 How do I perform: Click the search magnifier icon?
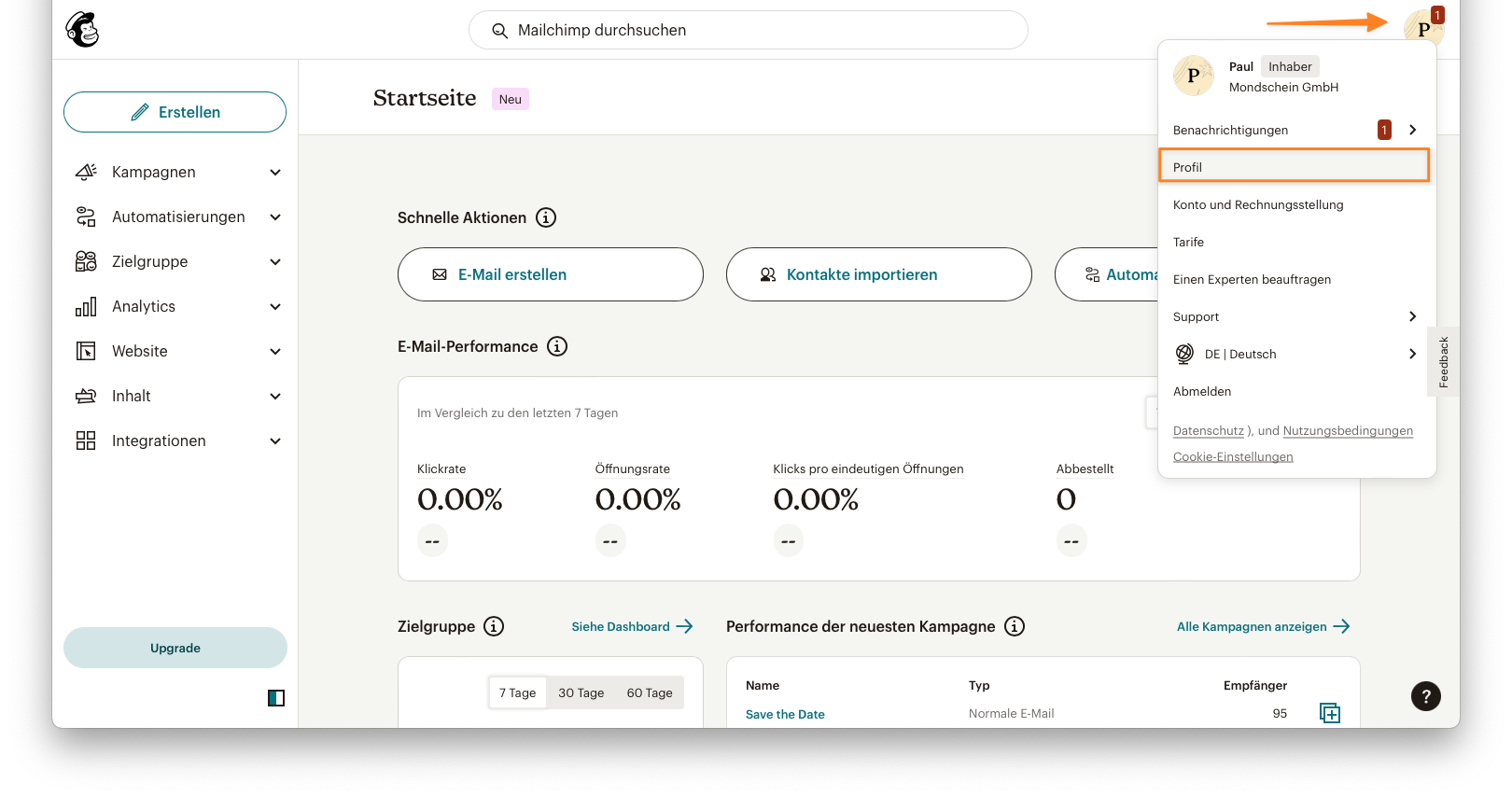click(x=500, y=31)
